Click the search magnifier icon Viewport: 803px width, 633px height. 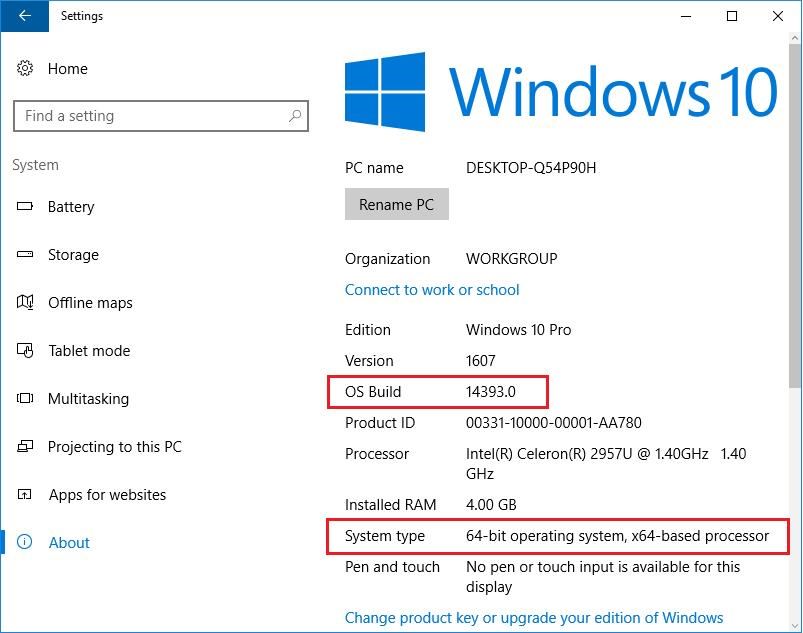coord(294,116)
